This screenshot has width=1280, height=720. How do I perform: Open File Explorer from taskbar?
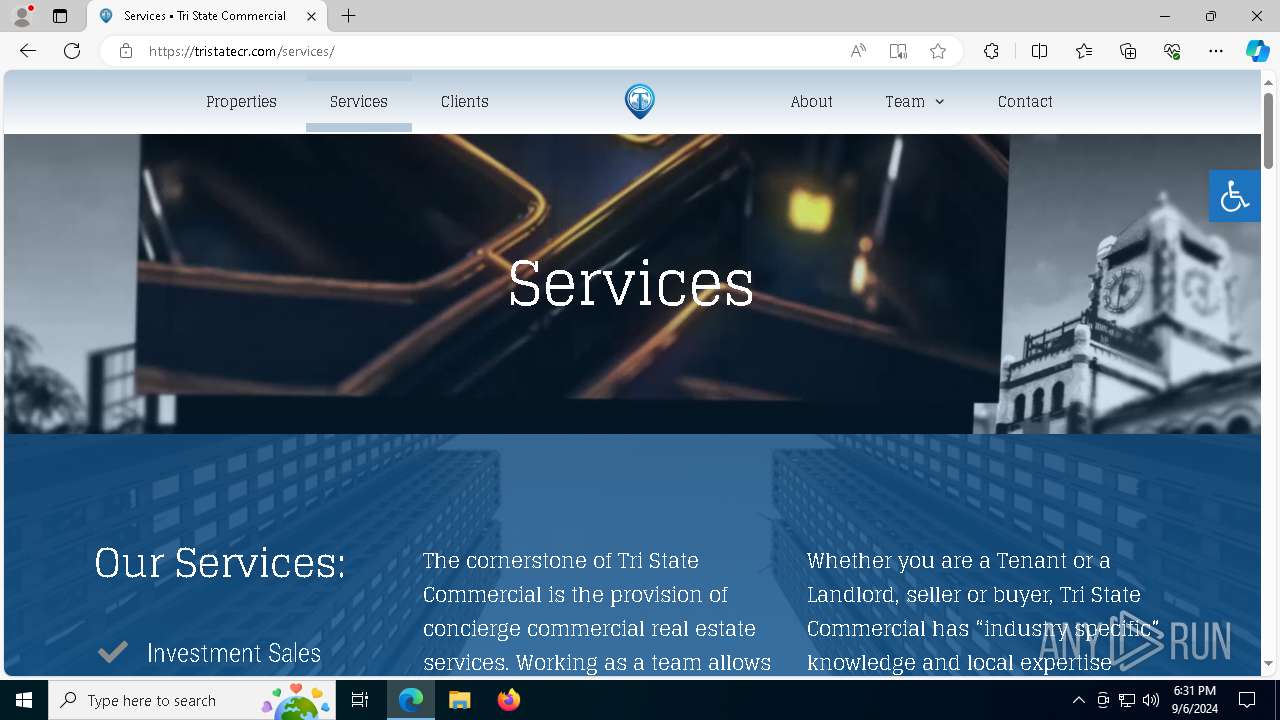(460, 700)
